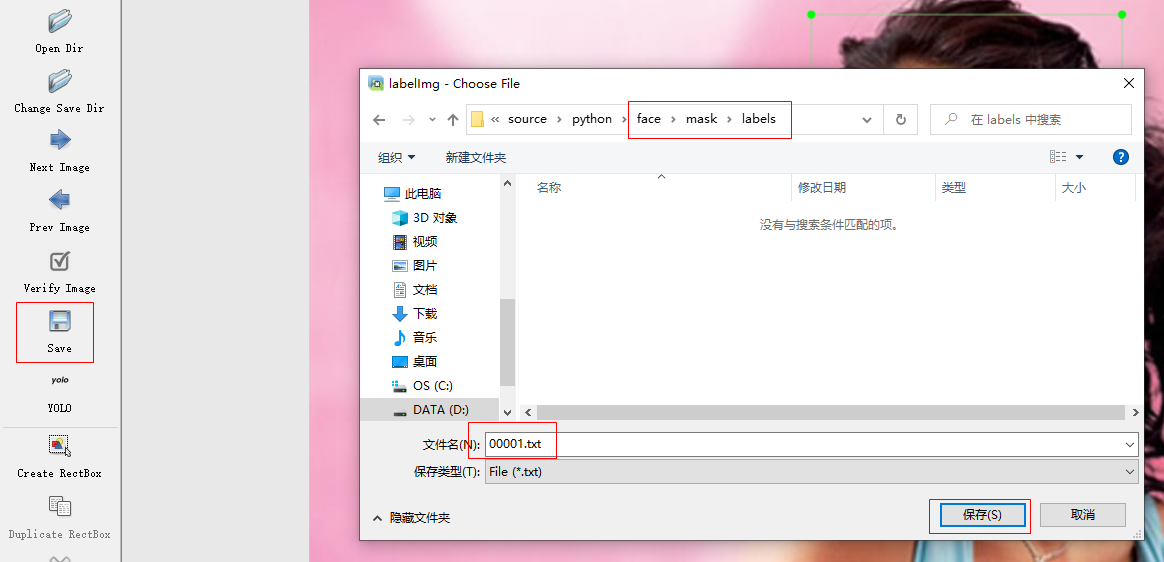
Task: Select 文档 folder in tree
Action: (416, 290)
